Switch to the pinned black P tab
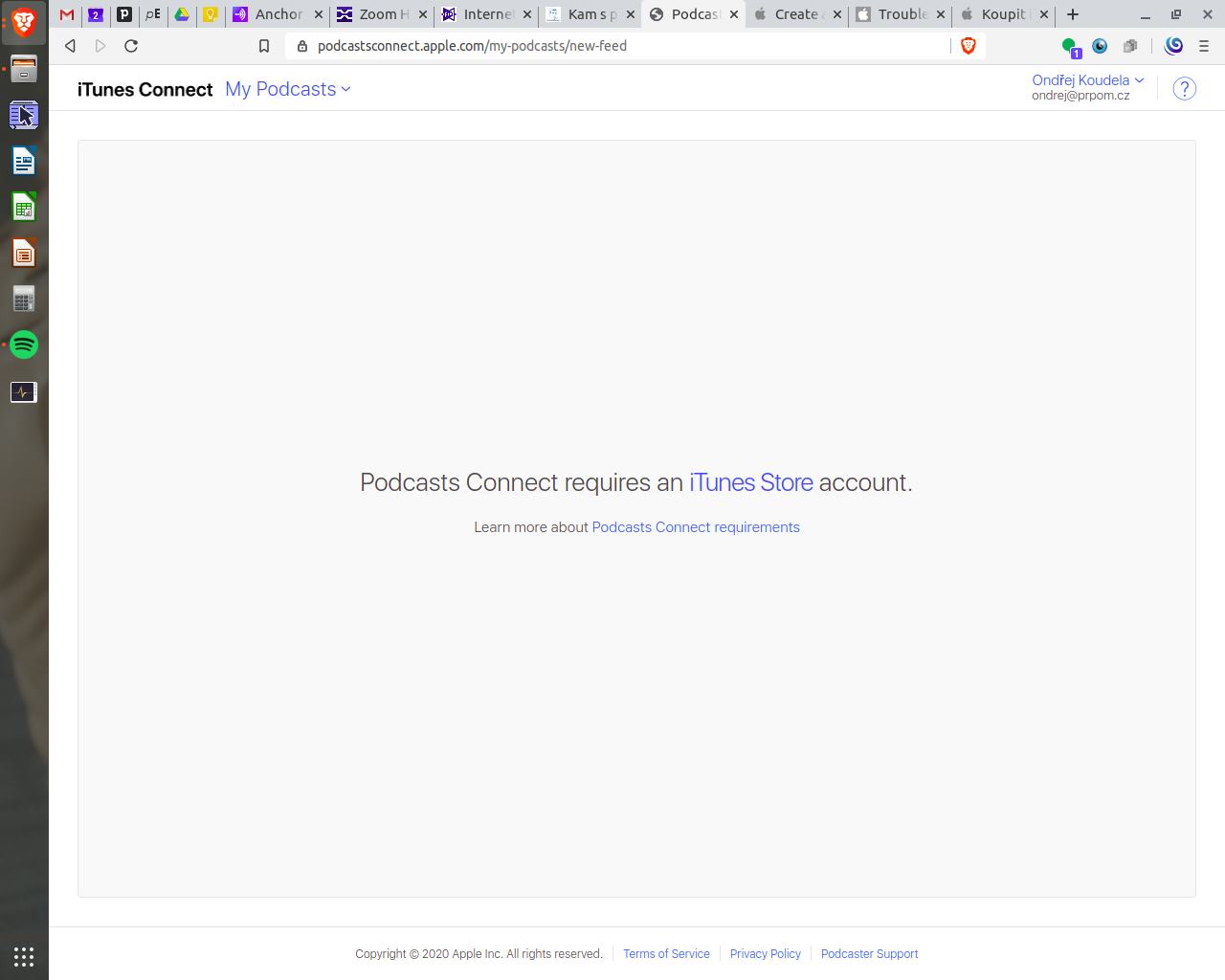The image size is (1225, 980). click(x=124, y=14)
